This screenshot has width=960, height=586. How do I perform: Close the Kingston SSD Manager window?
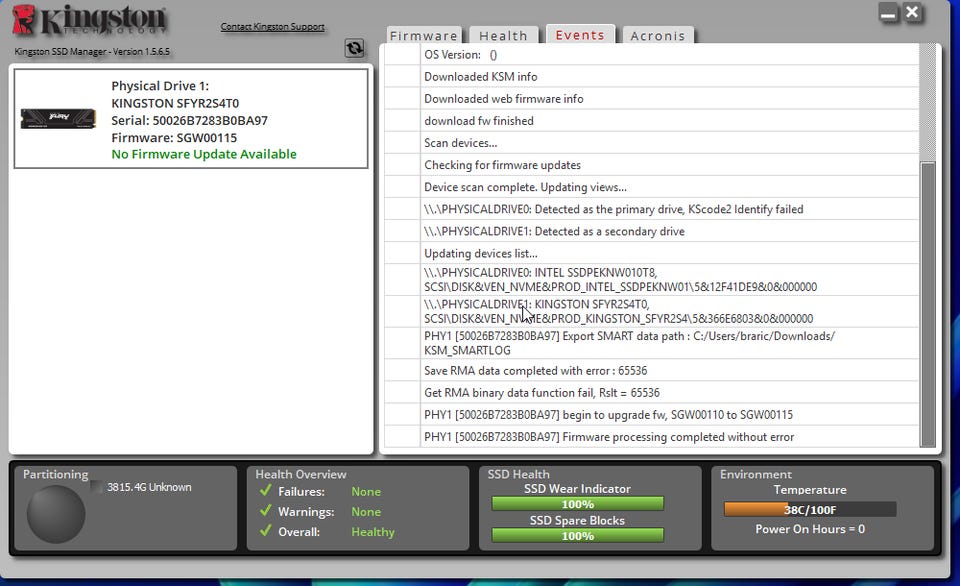click(912, 12)
